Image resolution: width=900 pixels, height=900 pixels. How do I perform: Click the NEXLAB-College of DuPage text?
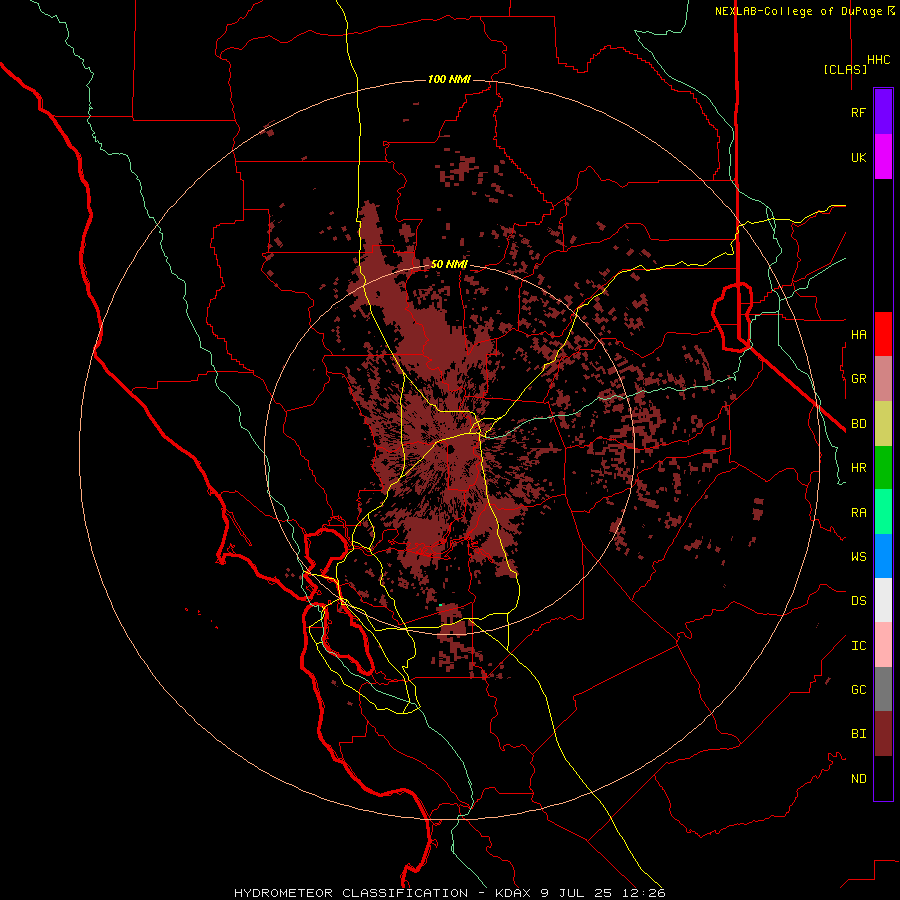click(x=799, y=11)
